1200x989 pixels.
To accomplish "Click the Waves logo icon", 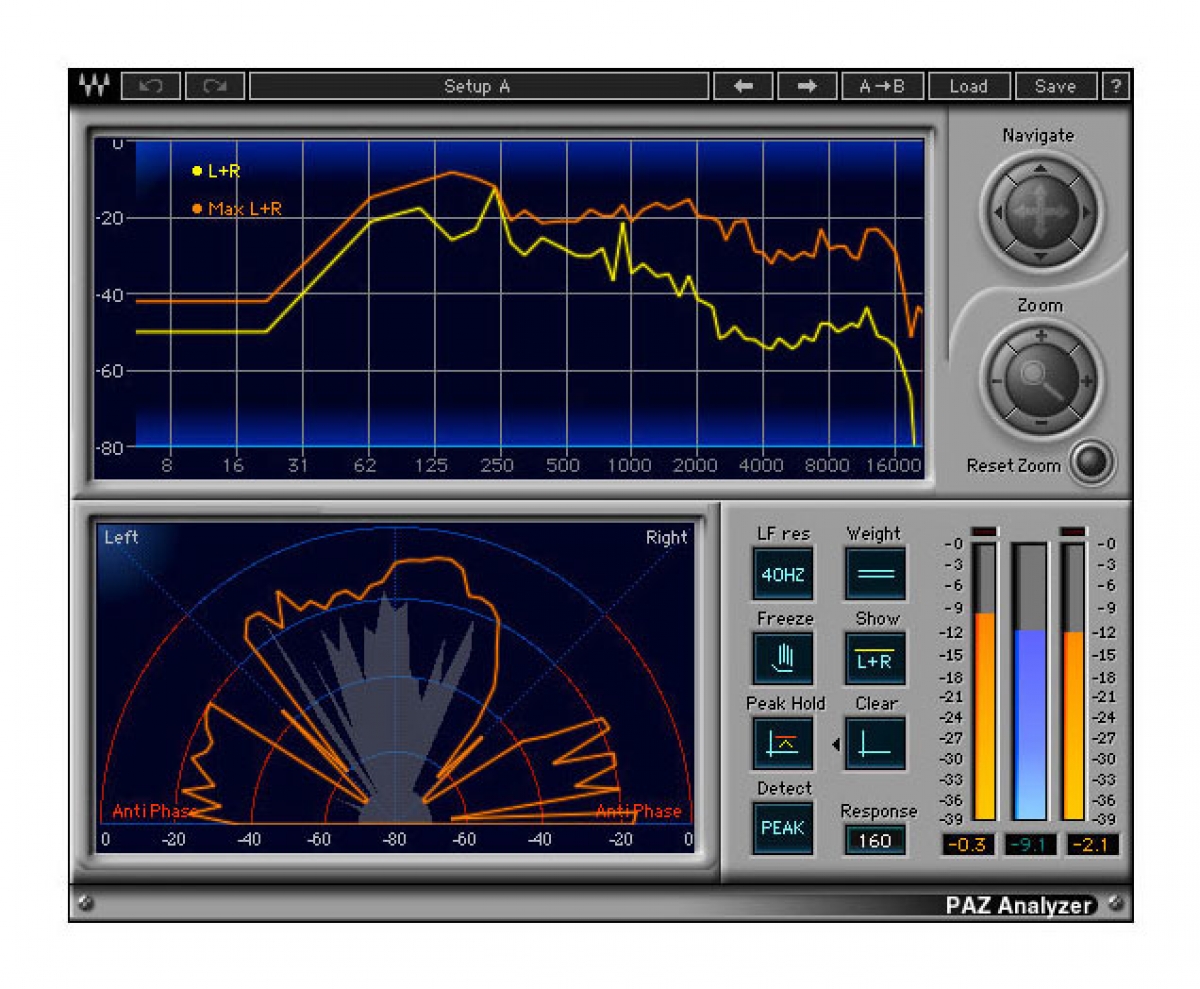I will tap(93, 86).
